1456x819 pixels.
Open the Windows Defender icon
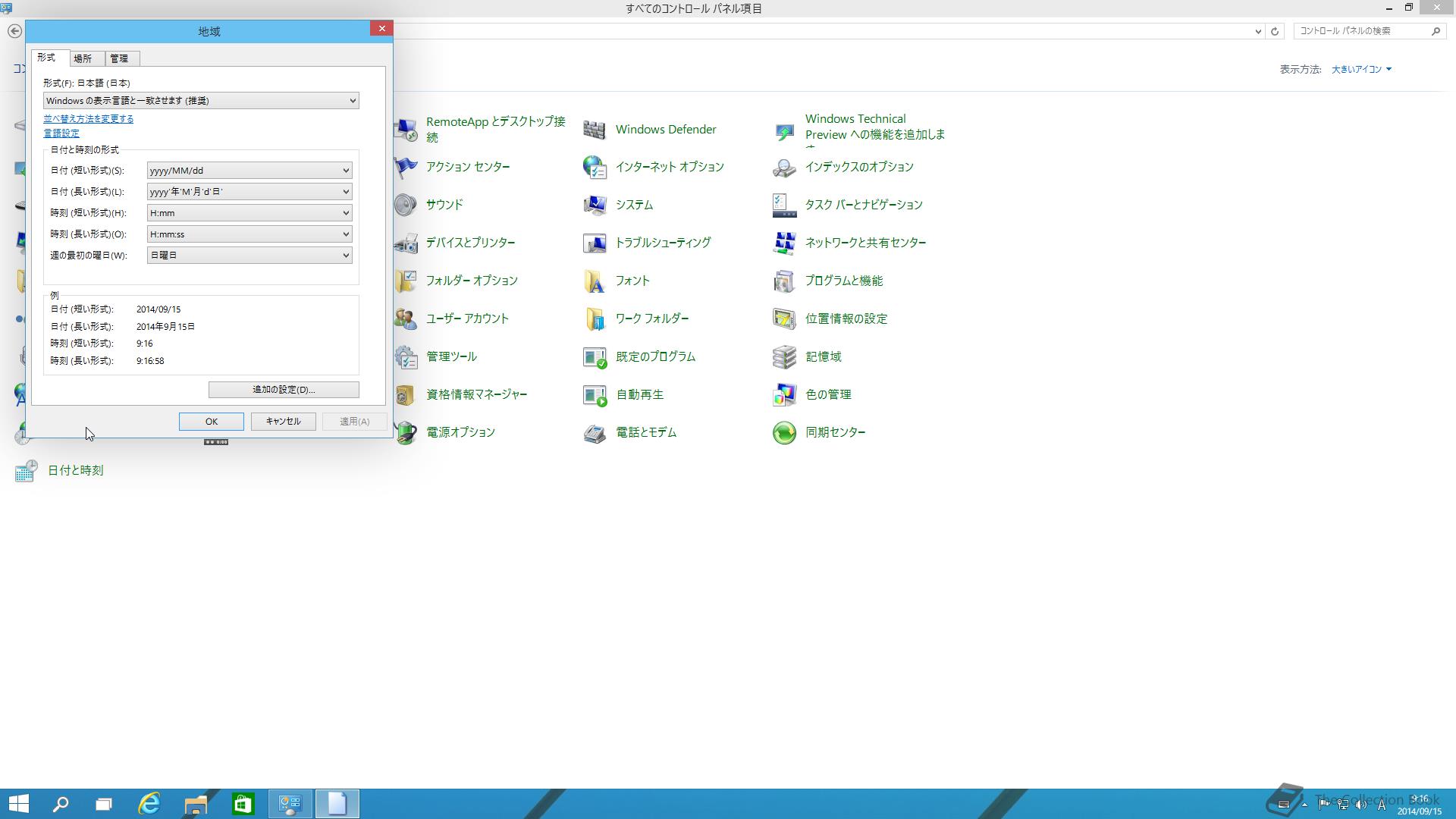(x=595, y=130)
